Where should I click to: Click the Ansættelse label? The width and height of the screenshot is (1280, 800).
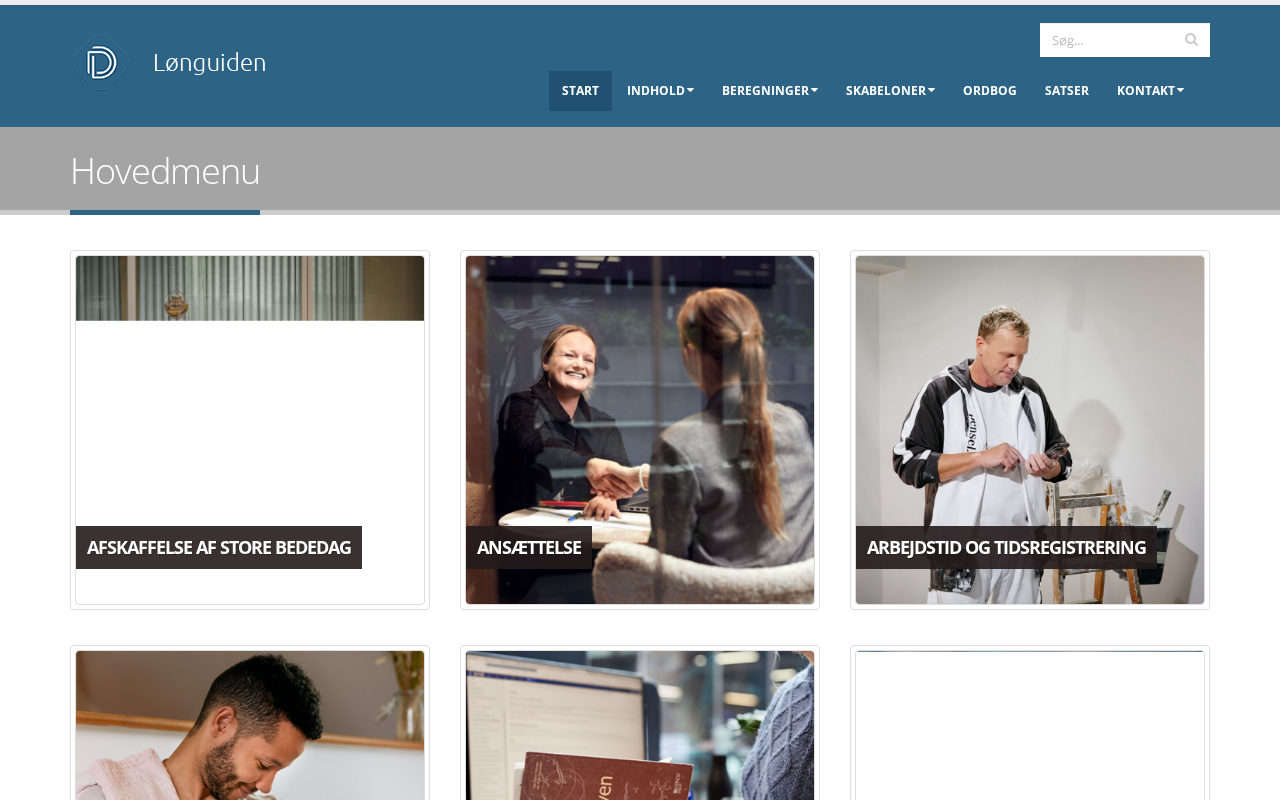(529, 547)
